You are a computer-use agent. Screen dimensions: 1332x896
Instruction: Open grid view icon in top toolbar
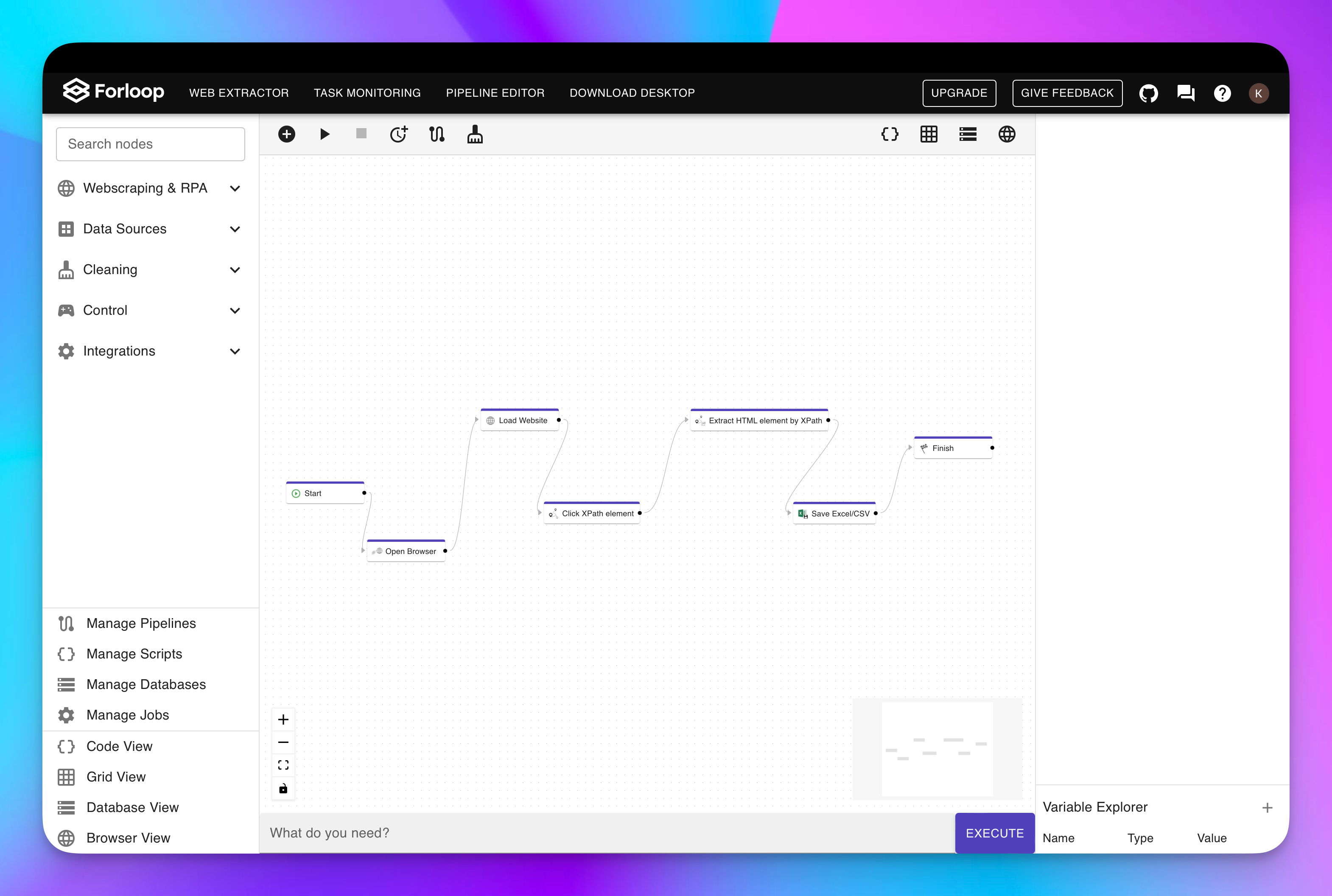pyautogui.click(x=929, y=134)
